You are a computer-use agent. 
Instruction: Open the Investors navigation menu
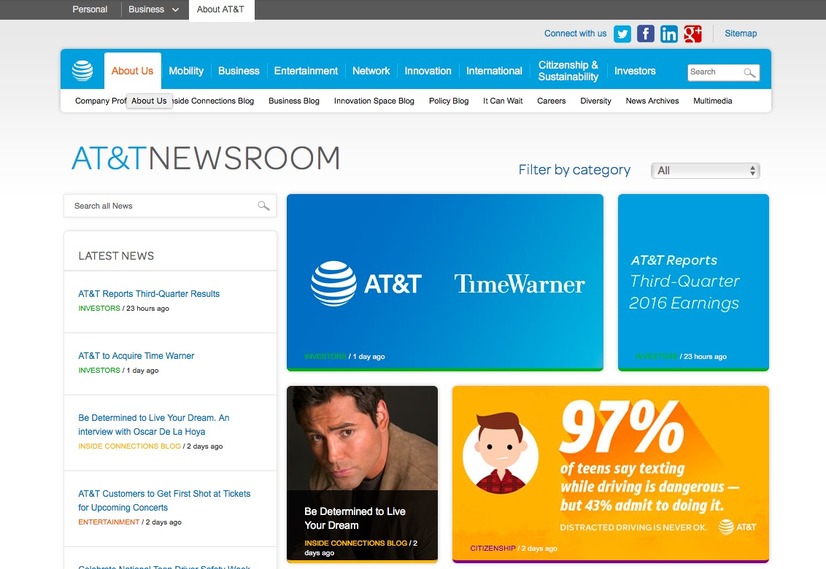[x=635, y=71]
